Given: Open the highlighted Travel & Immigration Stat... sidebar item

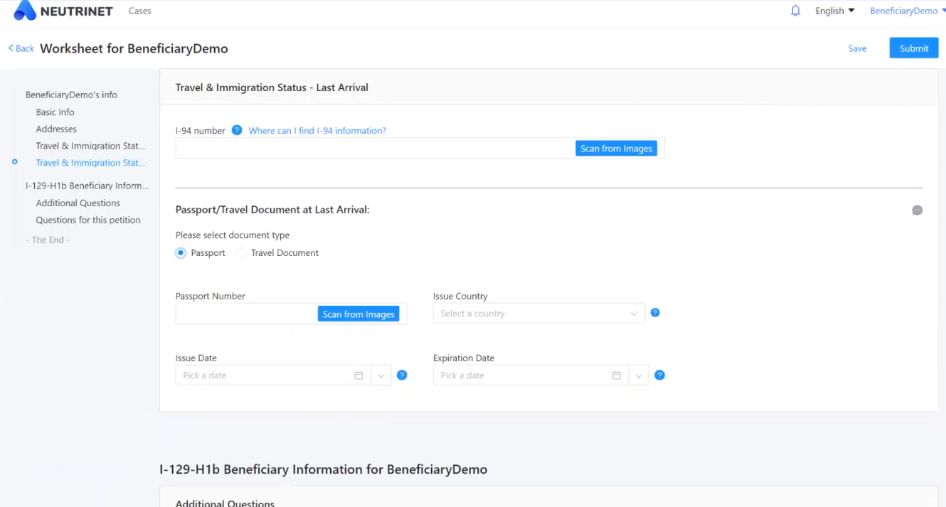Looking at the screenshot, I should [90, 162].
